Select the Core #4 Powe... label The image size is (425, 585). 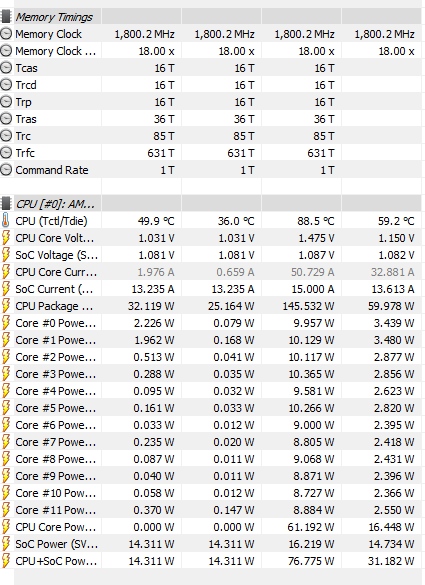coord(56,391)
